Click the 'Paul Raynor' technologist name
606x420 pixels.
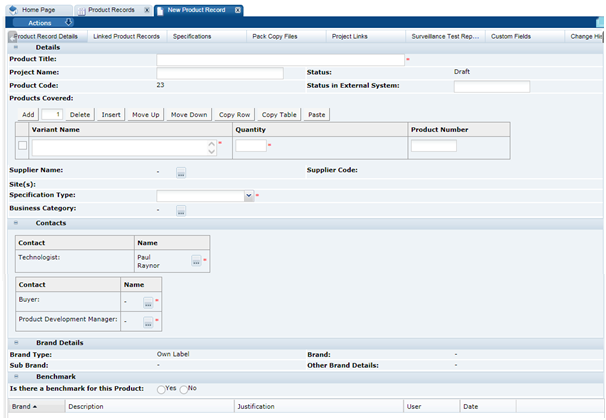(148, 261)
